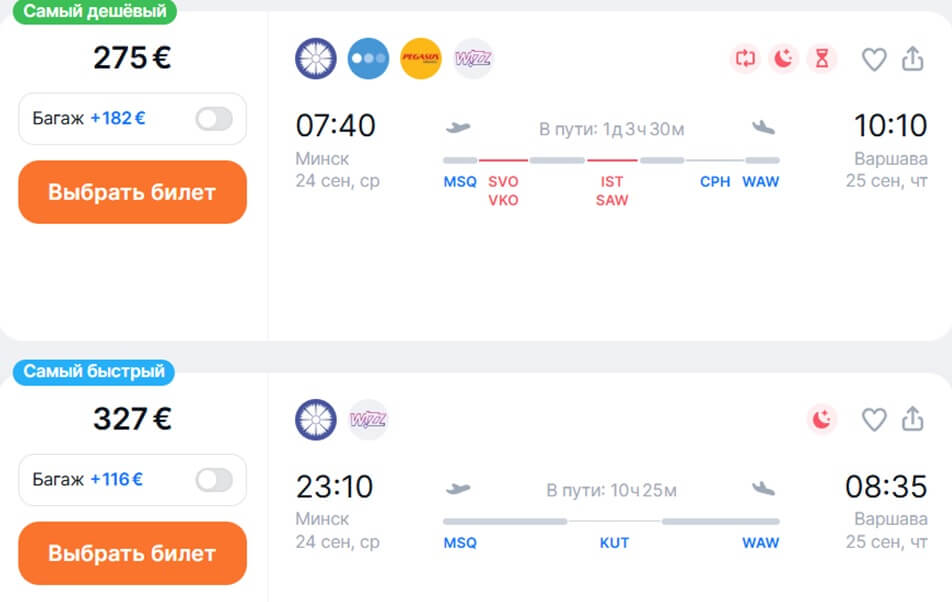Click the Wizz Air logo on the 275 € ticket
This screenshot has width=952, height=602.
click(x=473, y=59)
